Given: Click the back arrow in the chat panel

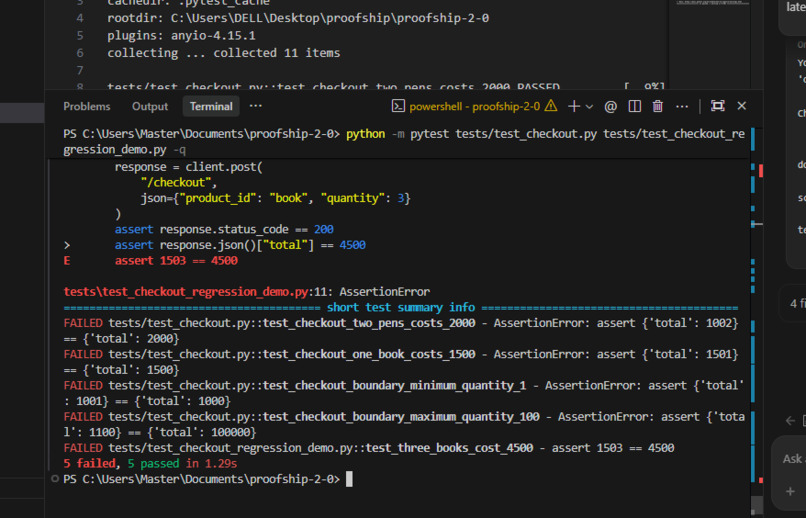Looking at the screenshot, I should pyautogui.click(x=791, y=421).
